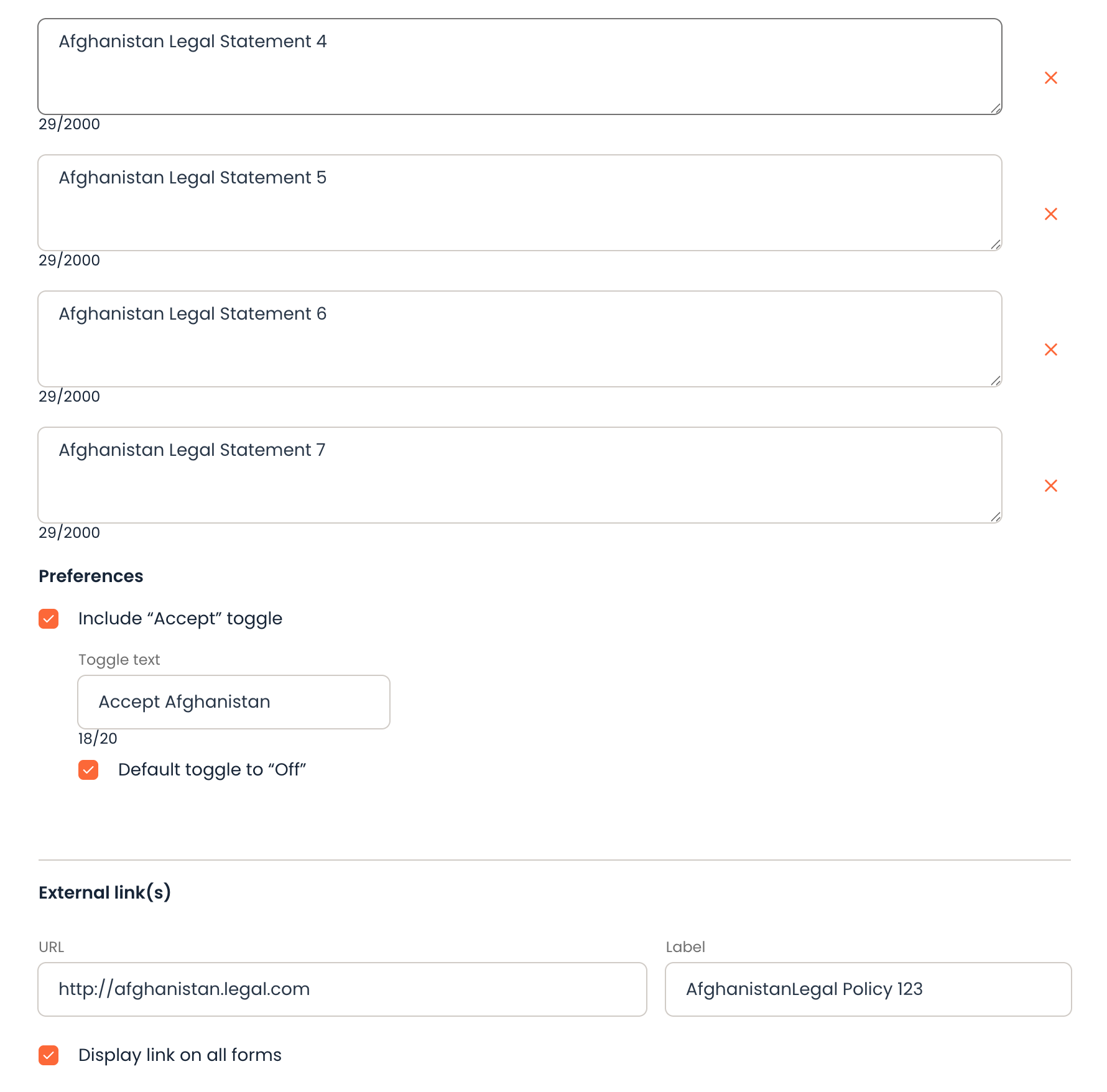Click the Display link on all forms label
The width and height of the screenshot is (1107, 1092).
180,1055
